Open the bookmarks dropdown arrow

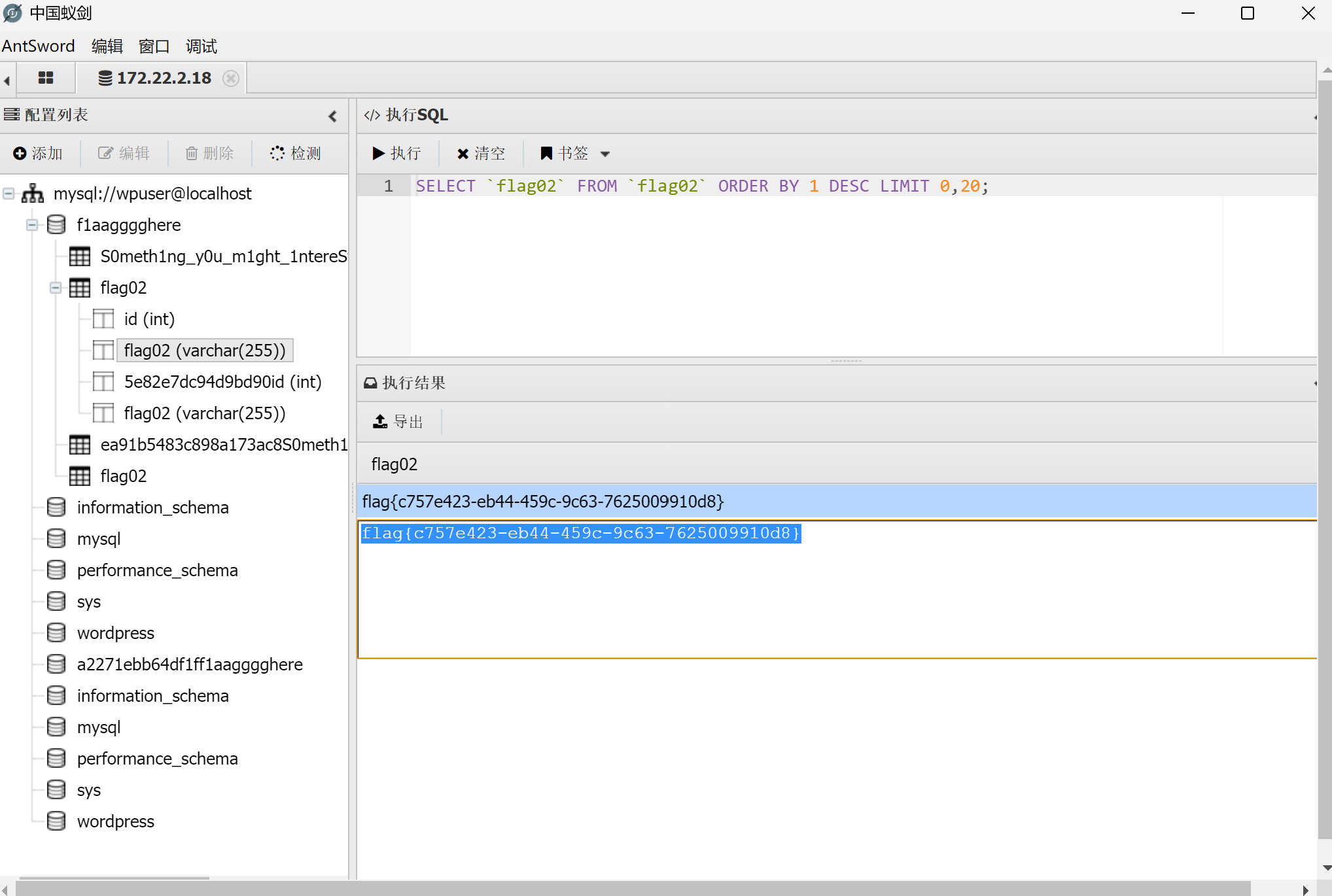(x=605, y=154)
